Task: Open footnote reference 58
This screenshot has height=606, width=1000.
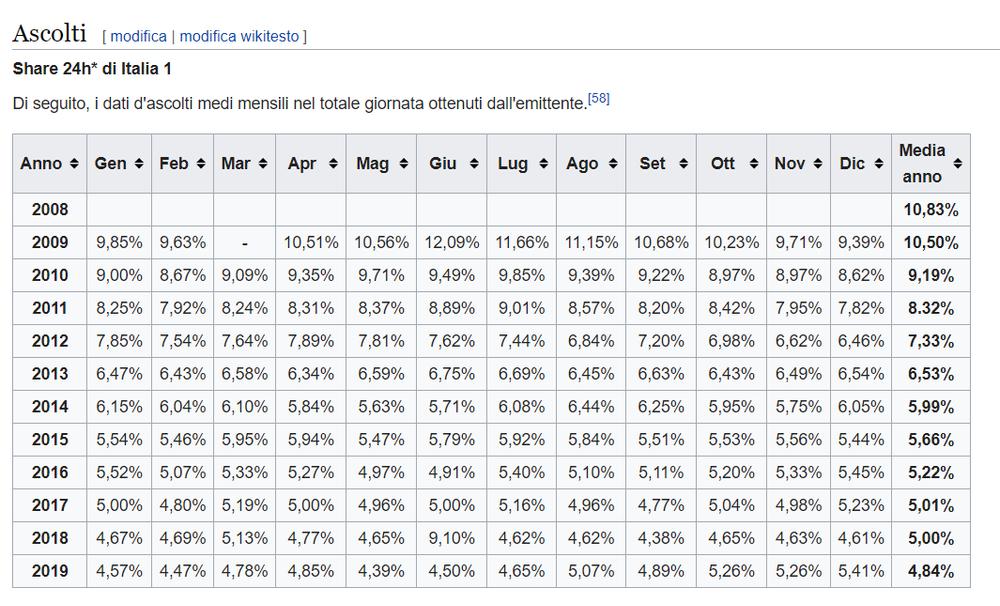Action: pyautogui.click(x=599, y=98)
